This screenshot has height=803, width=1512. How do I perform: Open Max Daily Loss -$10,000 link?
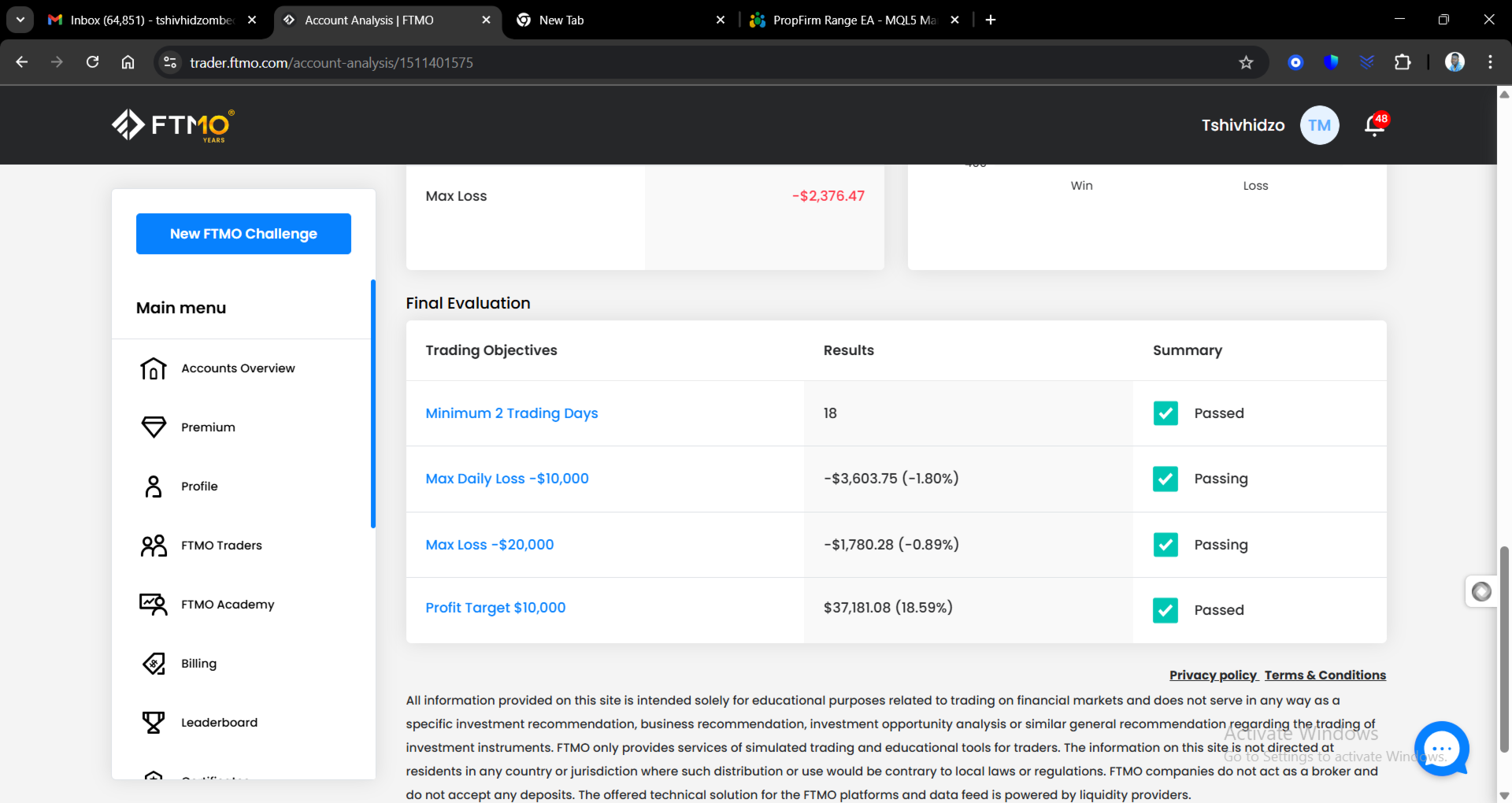tap(507, 479)
